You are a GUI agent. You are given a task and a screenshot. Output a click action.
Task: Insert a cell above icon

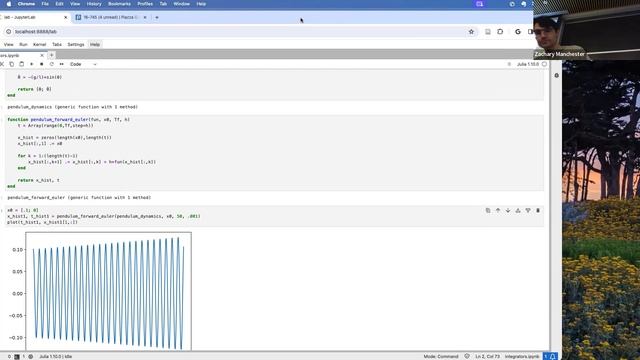pyautogui.click(x=518, y=210)
